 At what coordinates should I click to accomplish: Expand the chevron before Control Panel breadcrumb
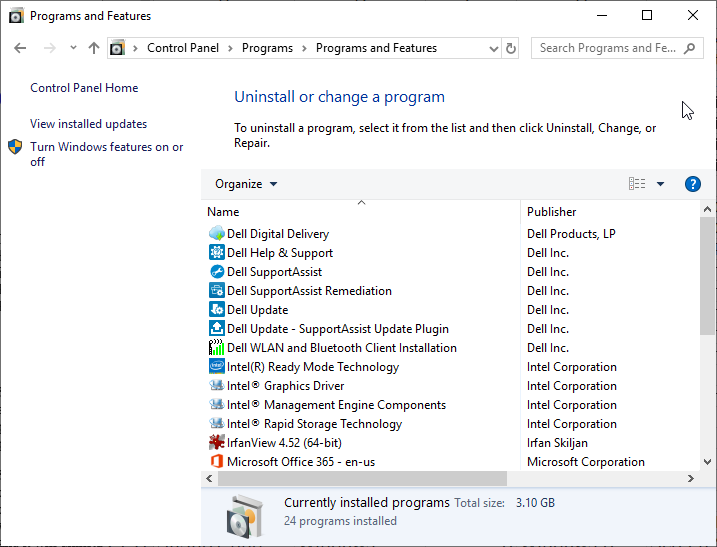click(x=135, y=48)
